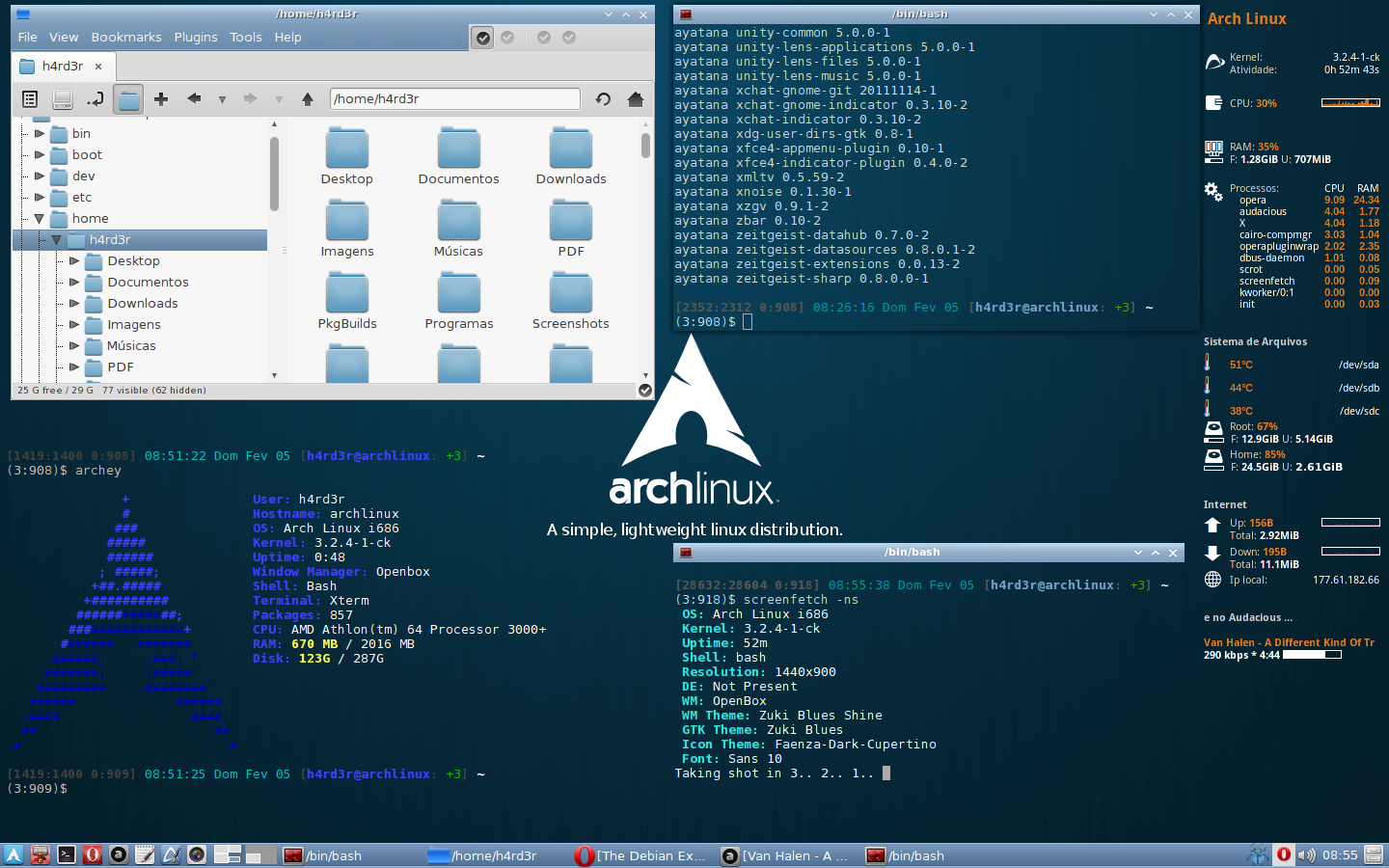Click the /home/h4rd3r address field

click(453, 99)
